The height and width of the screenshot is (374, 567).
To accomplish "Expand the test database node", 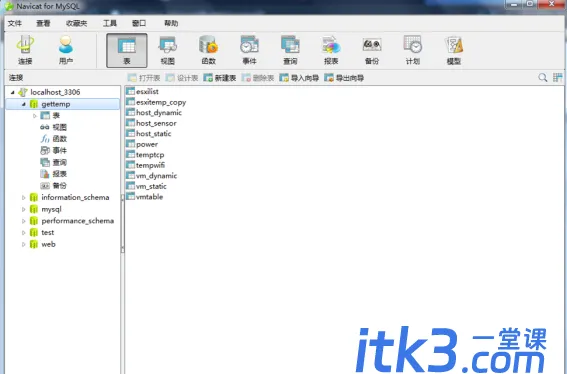I will [24, 232].
